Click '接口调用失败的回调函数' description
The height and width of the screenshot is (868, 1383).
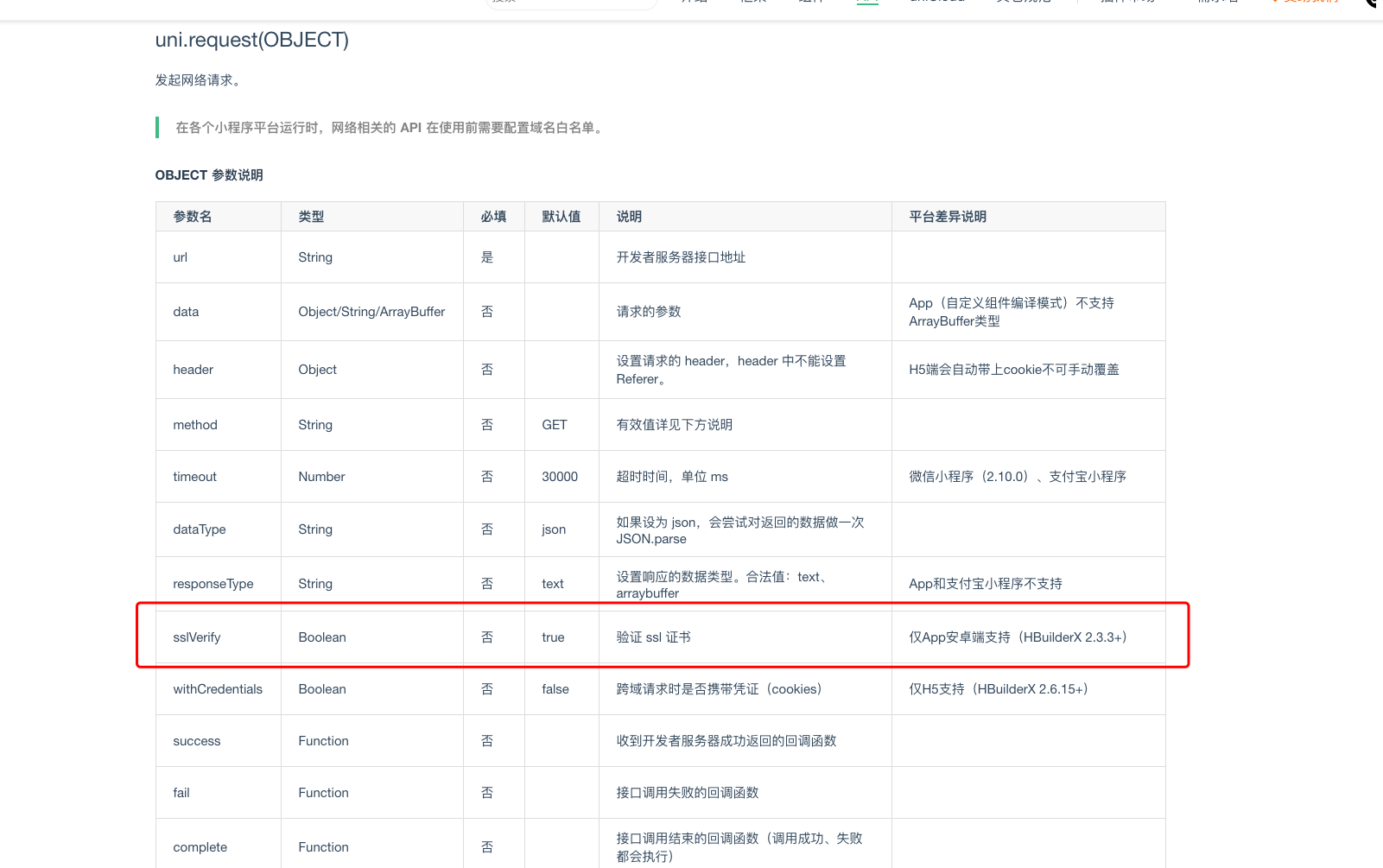(x=688, y=793)
